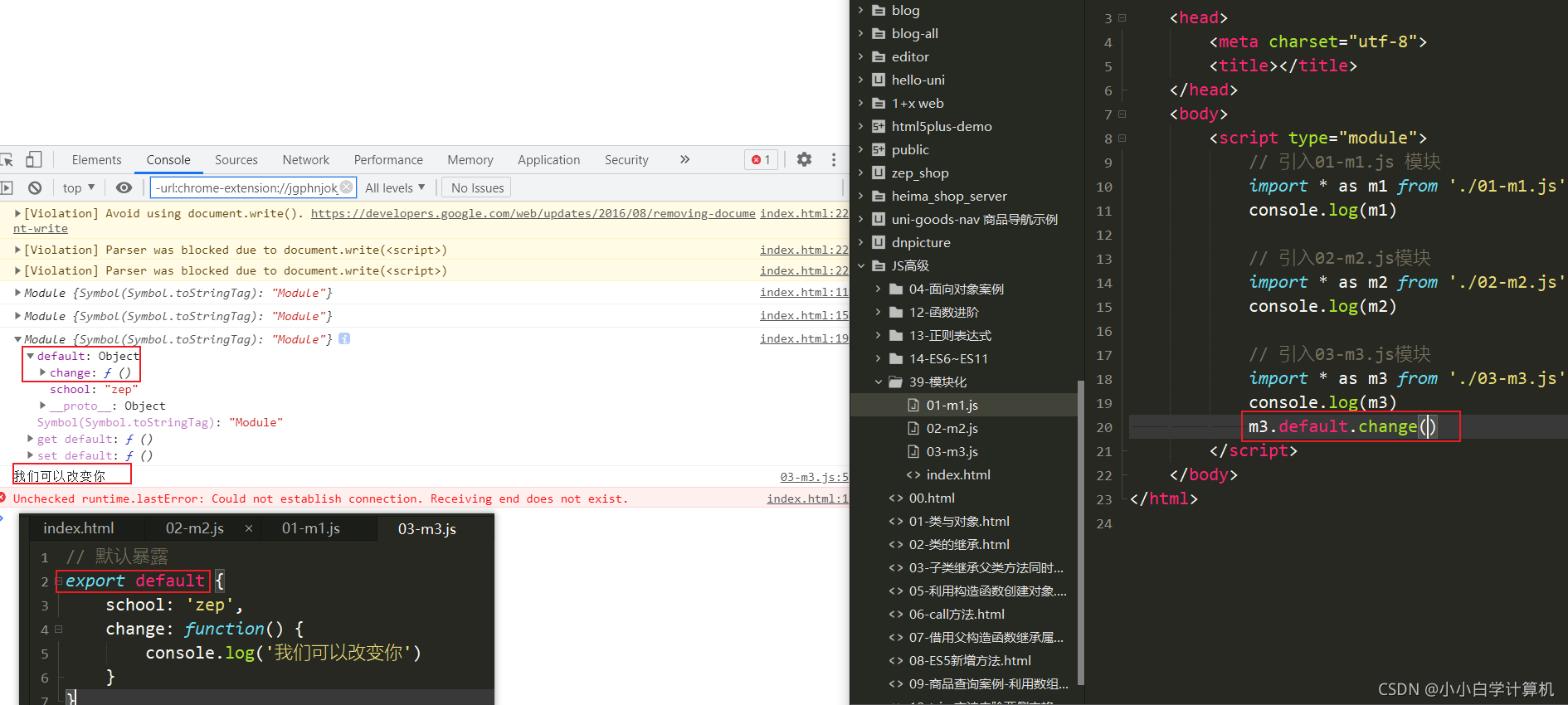Open 03-m3.js in the file tree
1568x705 pixels.
tap(952, 451)
